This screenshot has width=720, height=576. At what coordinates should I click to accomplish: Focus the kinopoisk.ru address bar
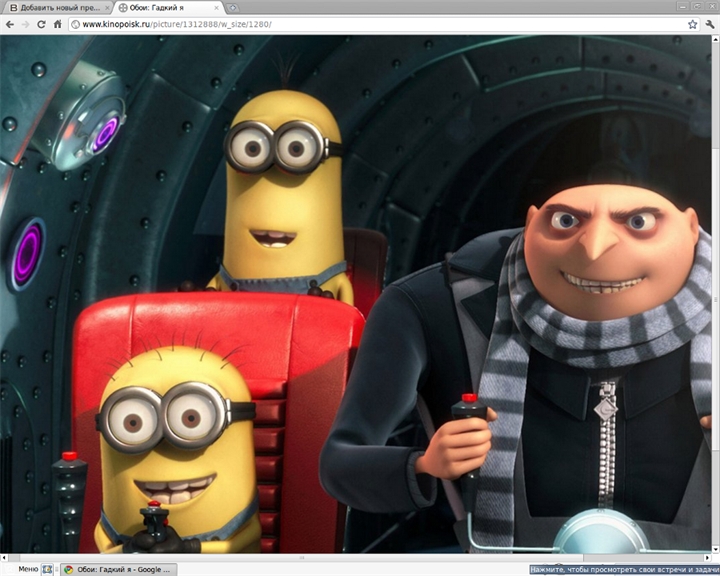(383, 24)
